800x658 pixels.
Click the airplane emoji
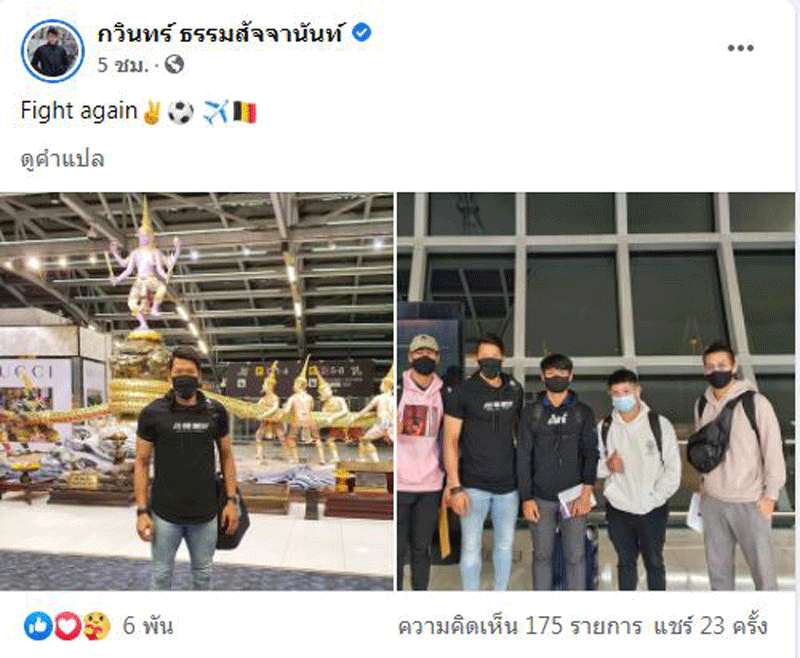[215, 112]
